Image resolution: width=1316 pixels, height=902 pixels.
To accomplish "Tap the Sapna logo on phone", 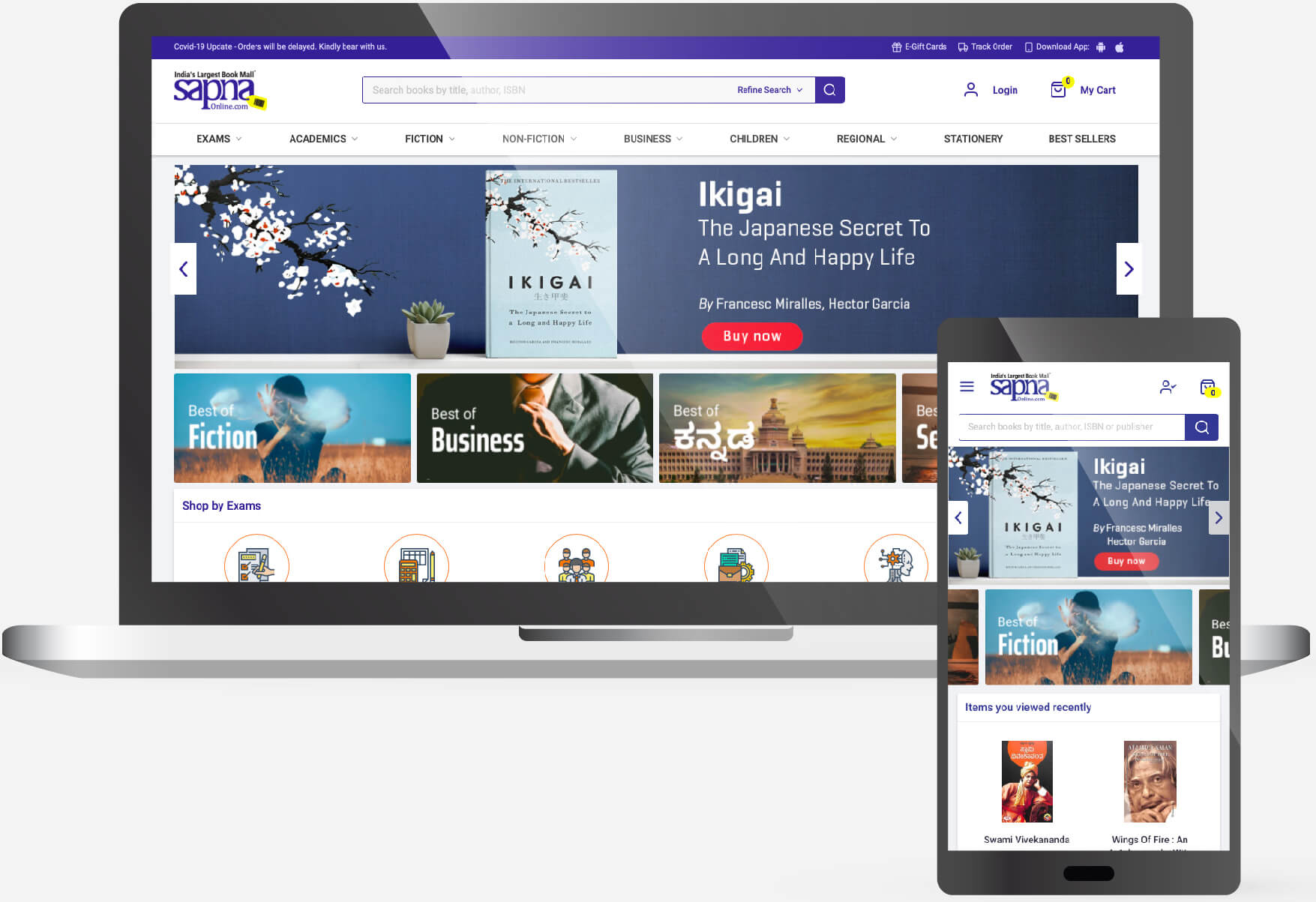I will (1024, 387).
